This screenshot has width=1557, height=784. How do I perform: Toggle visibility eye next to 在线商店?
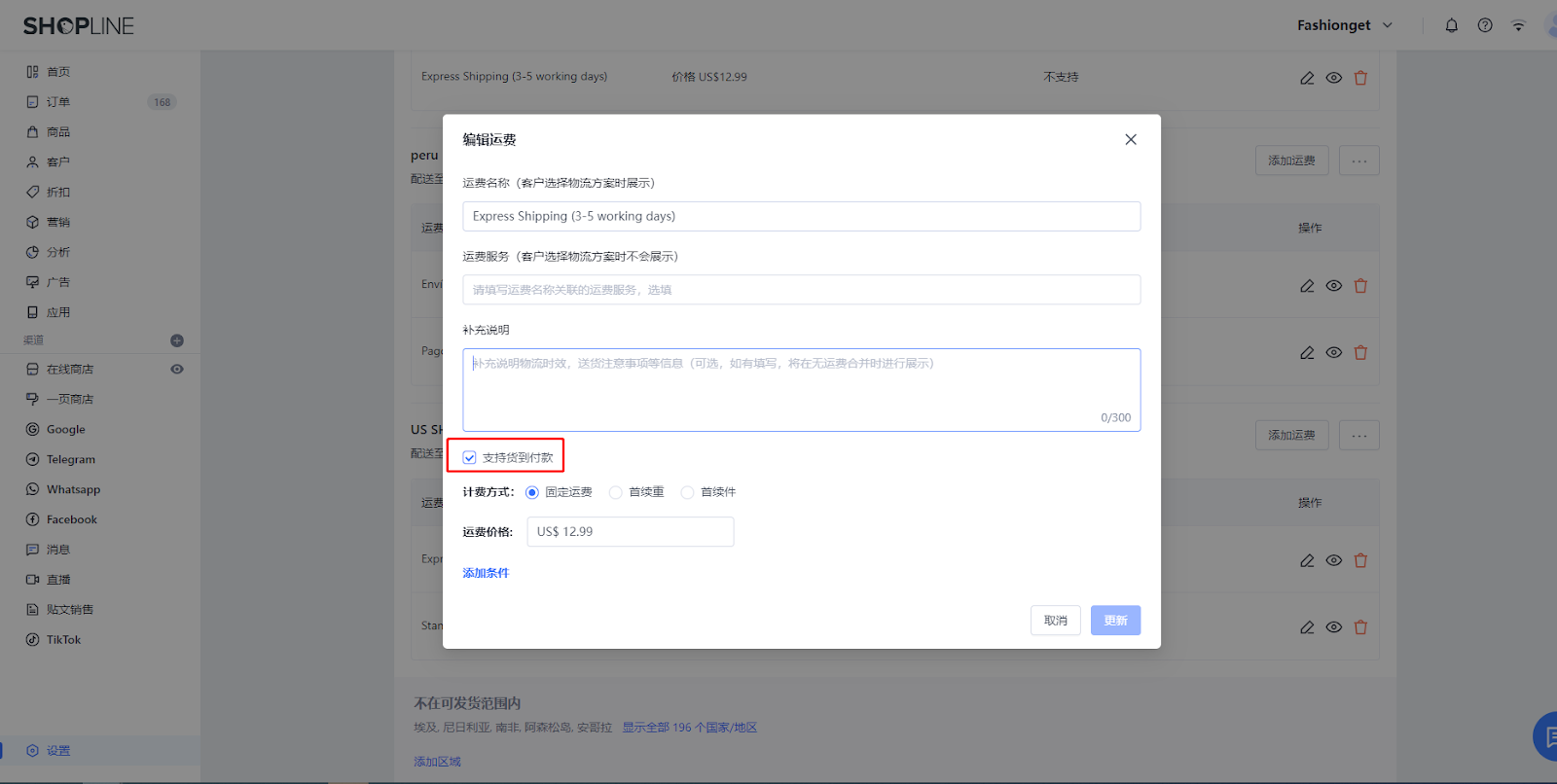pyautogui.click(x=177, y=370)
